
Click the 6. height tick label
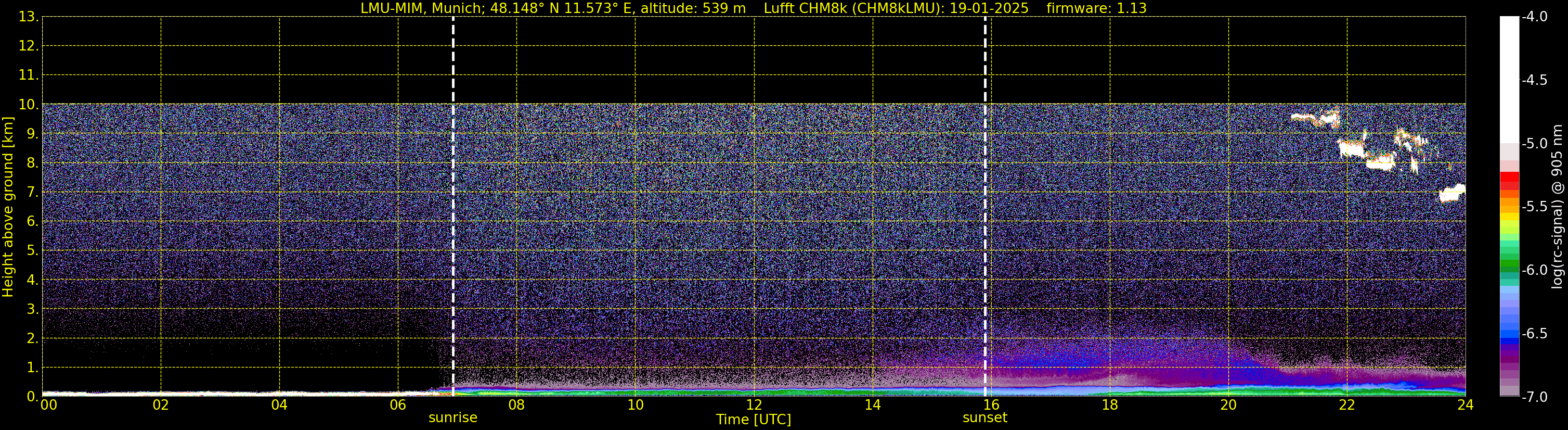(x=32, y=222)
